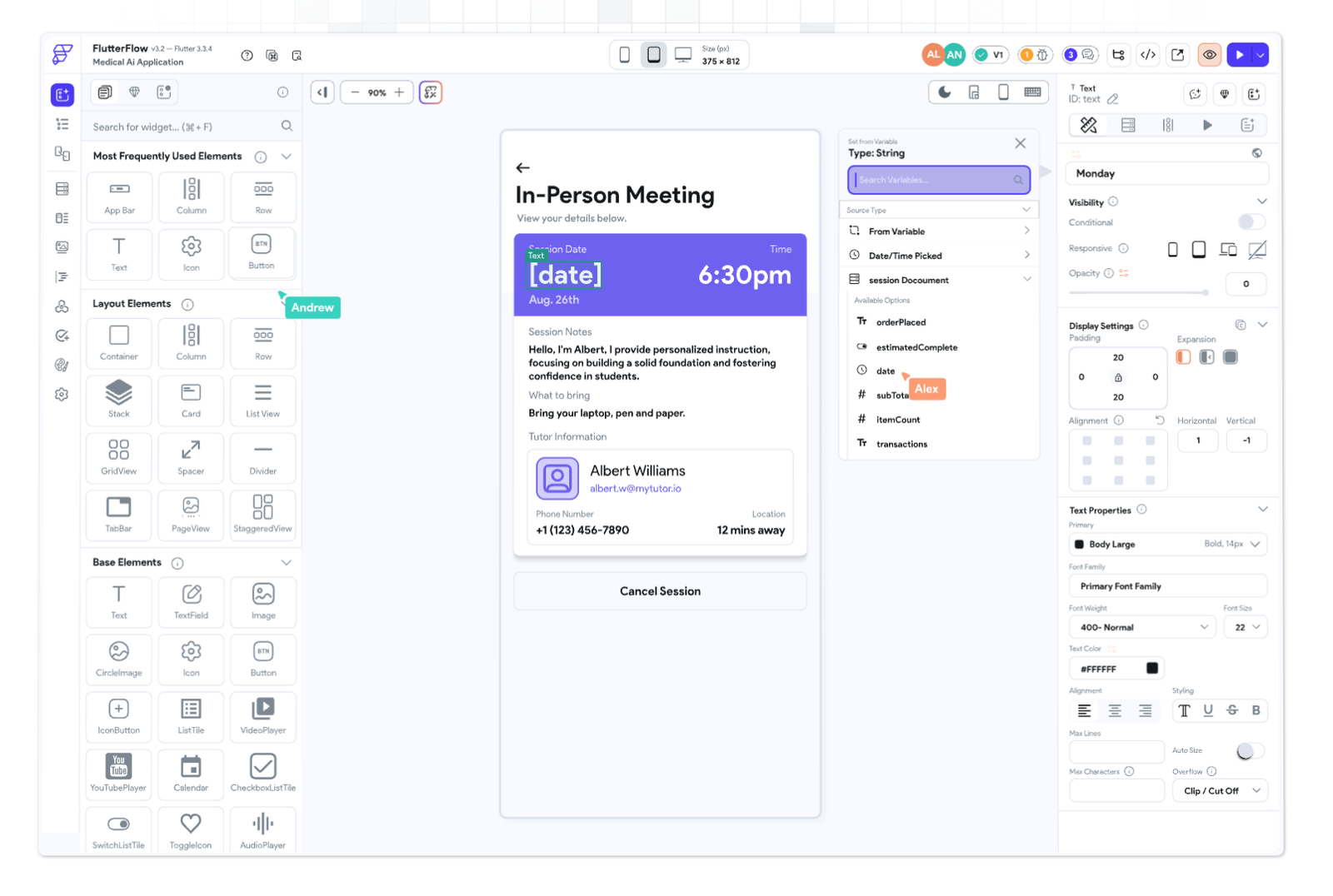
Task: Click the debug panel bug icon
Action: pyautogui.click(x=1040, y=54)
